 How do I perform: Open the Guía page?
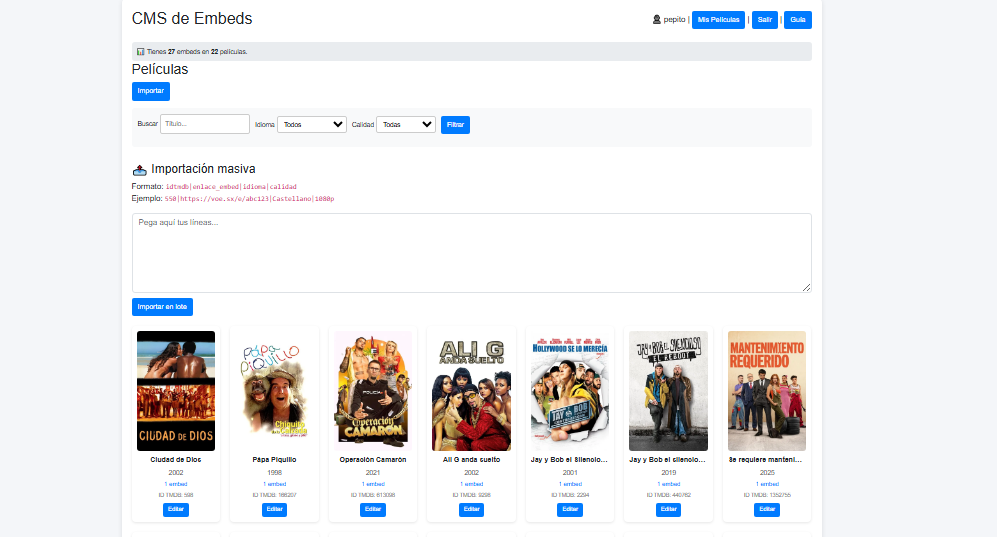pos(797,19)
